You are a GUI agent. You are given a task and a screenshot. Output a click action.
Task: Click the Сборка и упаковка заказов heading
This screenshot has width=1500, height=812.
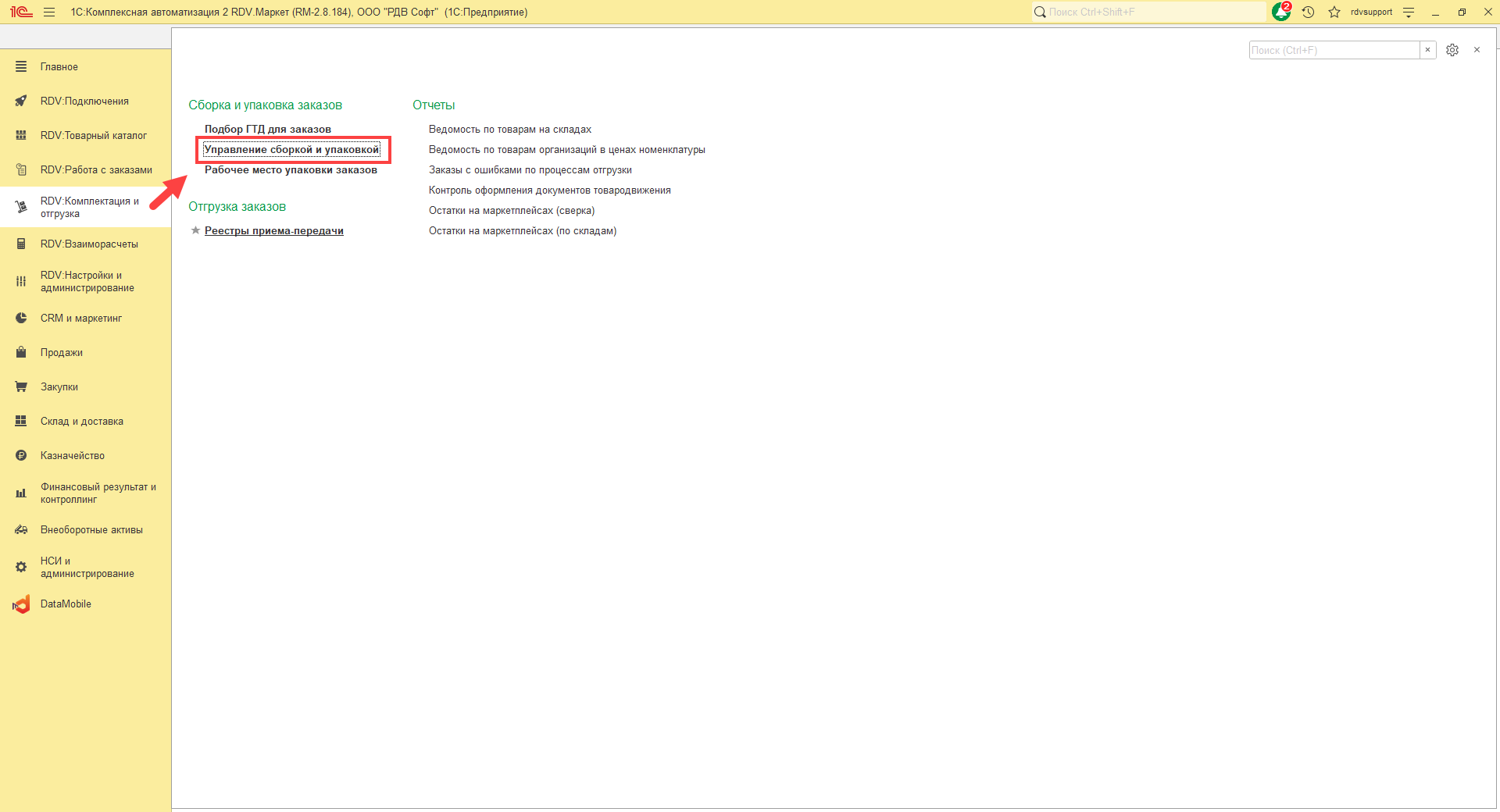[x=265, y=105]
